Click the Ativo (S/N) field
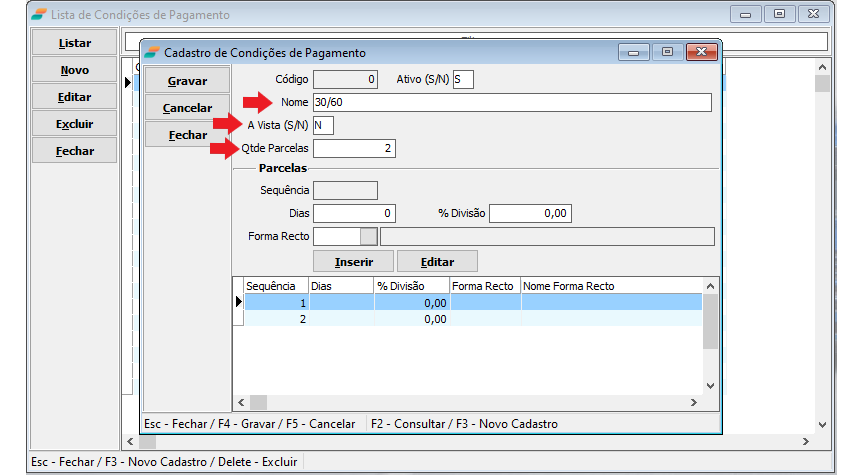This screenshot has height=475, width=862. click(463, 79)
